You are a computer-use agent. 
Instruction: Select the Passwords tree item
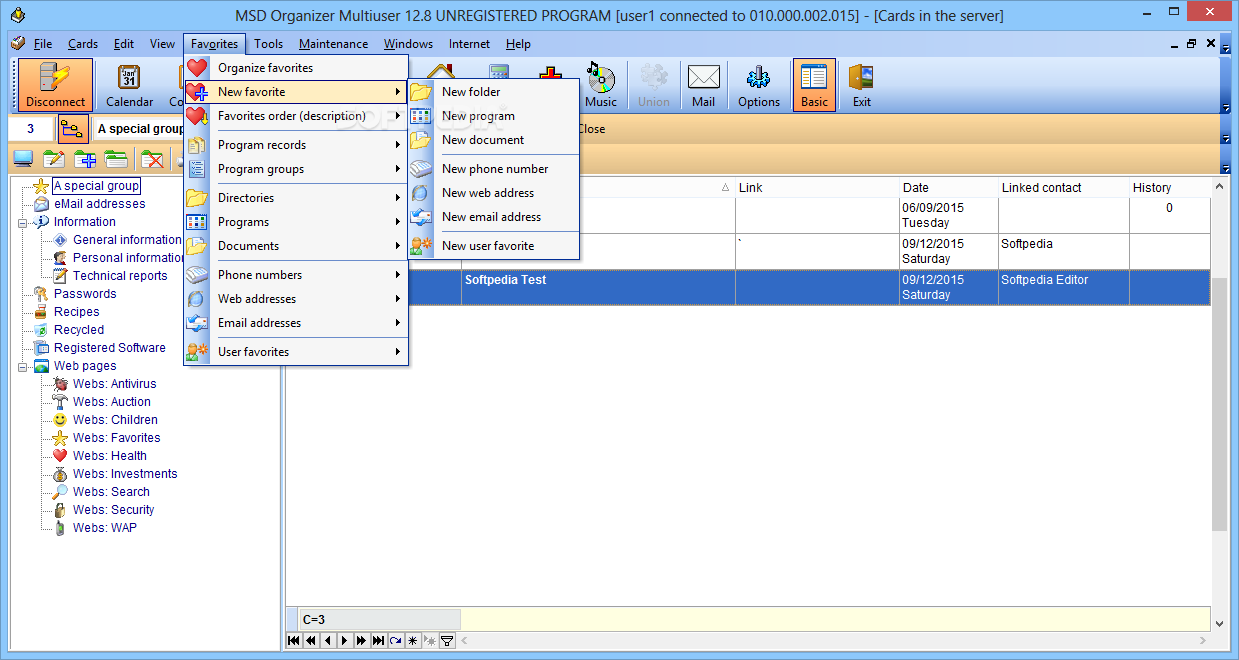[85, 294]
